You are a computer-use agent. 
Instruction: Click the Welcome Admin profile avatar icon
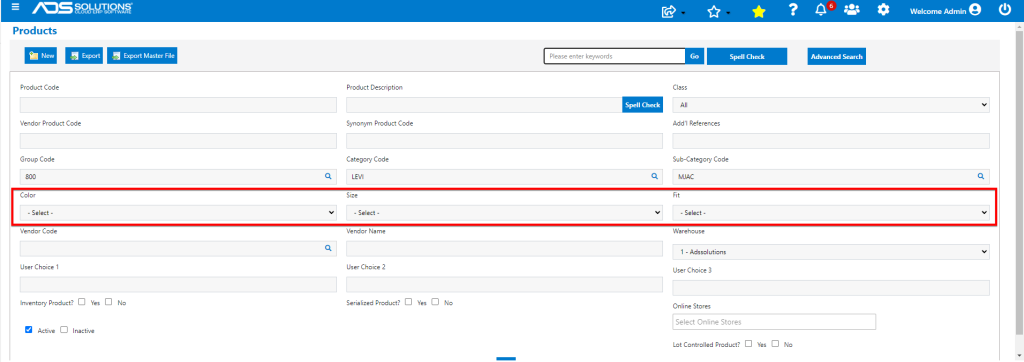[975, 10]
